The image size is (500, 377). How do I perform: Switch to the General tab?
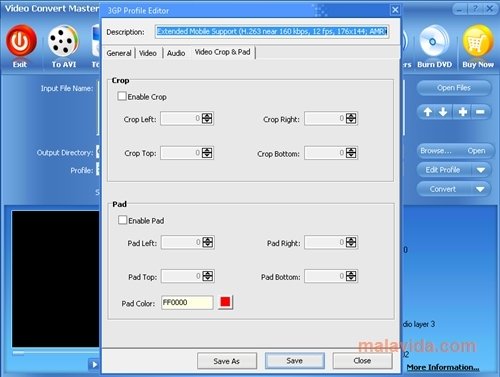click(x=119, y=53)
